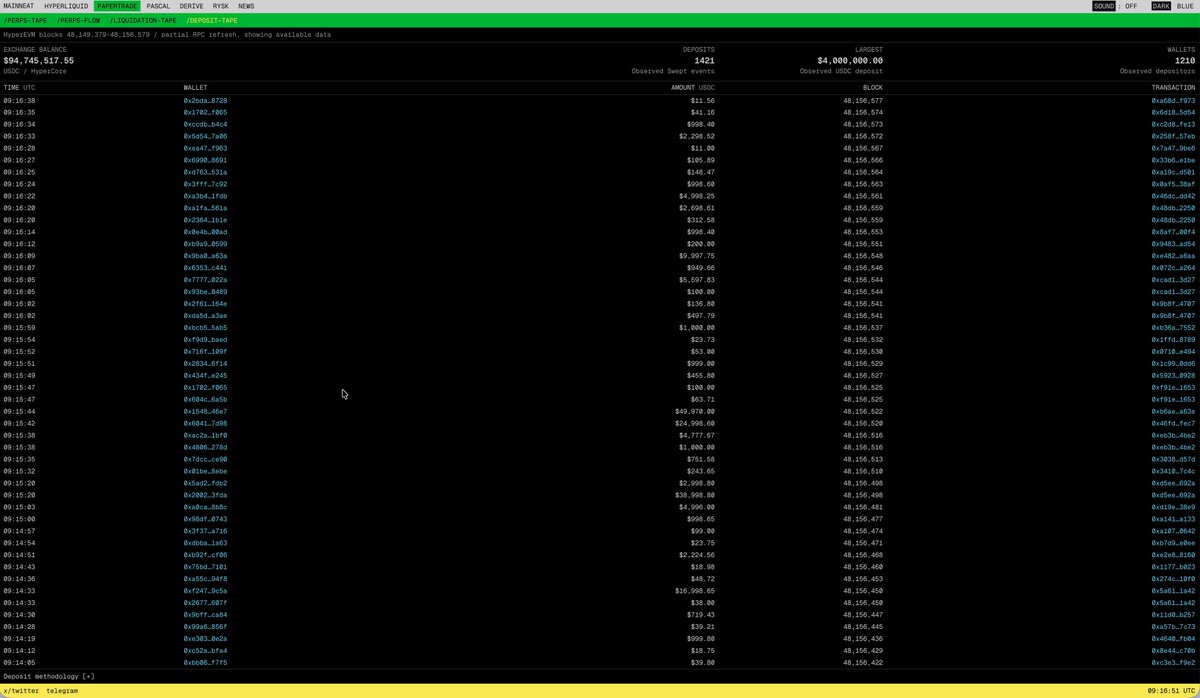Click the $9,997.75 amount cell
The image size is (1200, 698).
pos(697,256)
